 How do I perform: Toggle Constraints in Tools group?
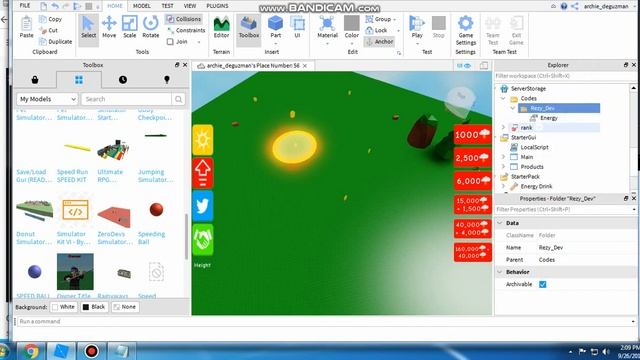pos(186,30)
